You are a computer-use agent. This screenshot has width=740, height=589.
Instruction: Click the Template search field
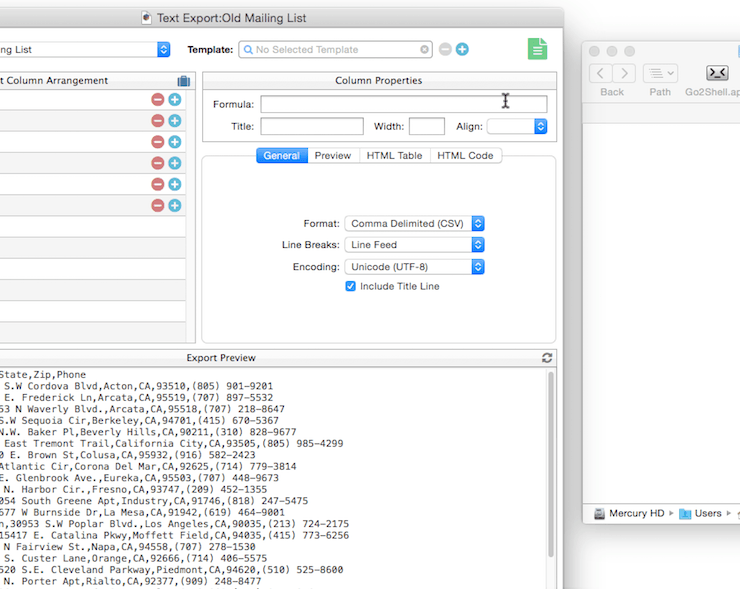click(335, 49)
